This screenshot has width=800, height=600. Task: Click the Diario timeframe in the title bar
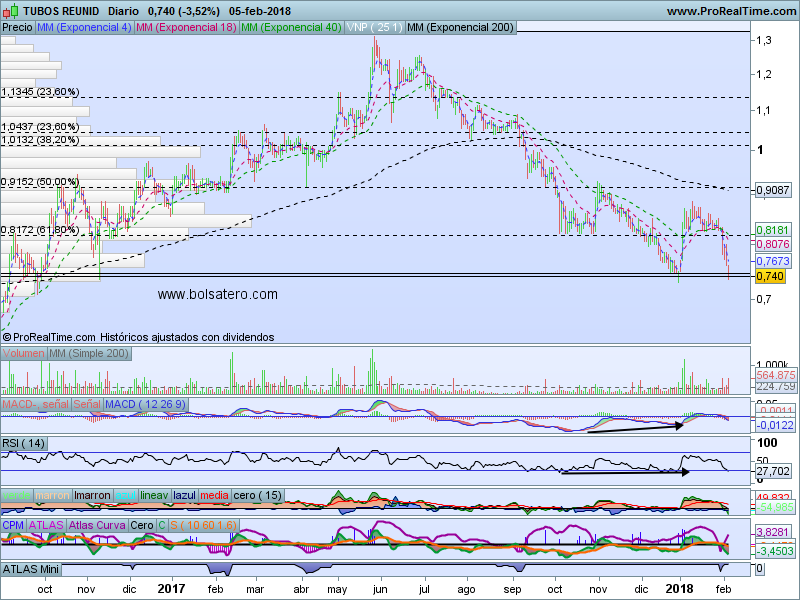pos(126,11)
